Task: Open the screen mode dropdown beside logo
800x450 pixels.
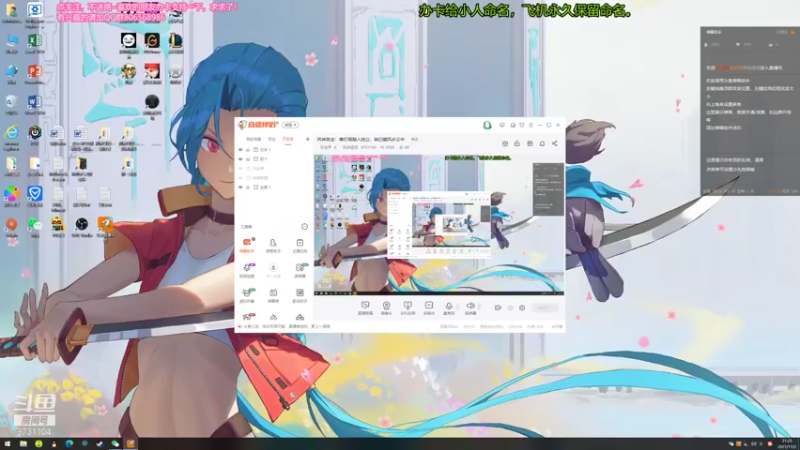Action: click(x=290, y=125)
